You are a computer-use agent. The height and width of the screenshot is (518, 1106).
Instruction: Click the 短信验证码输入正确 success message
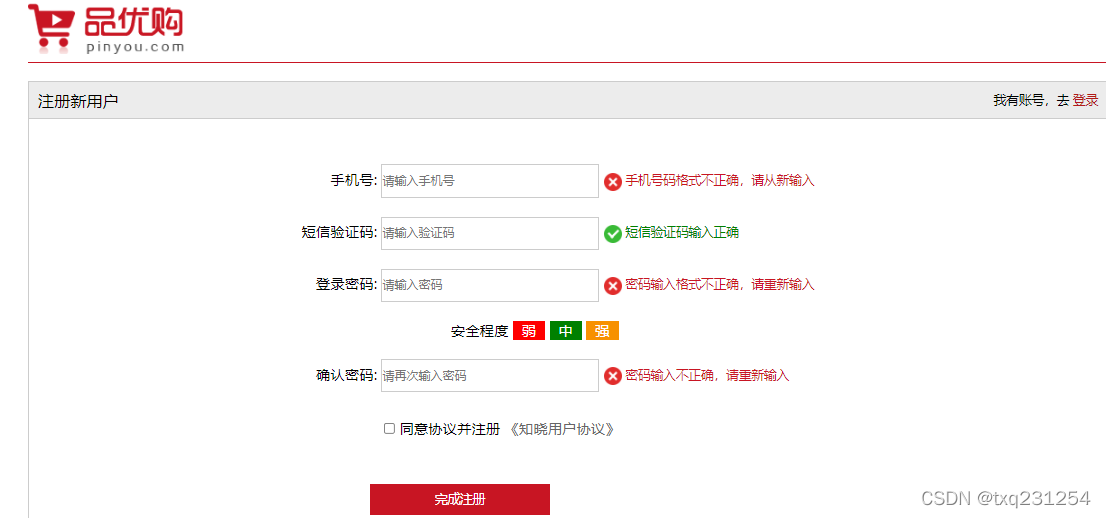coord(682,232)
